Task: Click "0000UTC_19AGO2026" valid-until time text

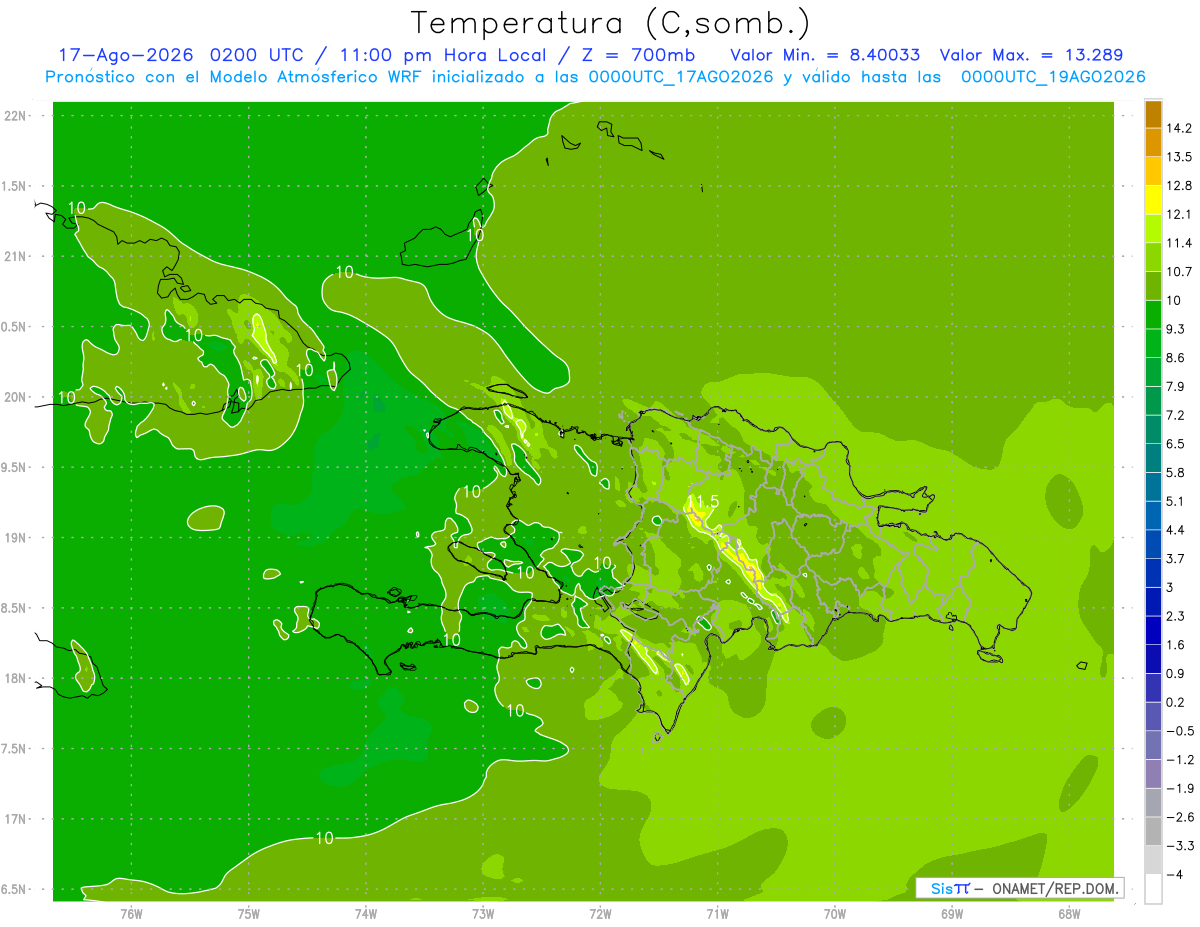Action: point(1052,77)
